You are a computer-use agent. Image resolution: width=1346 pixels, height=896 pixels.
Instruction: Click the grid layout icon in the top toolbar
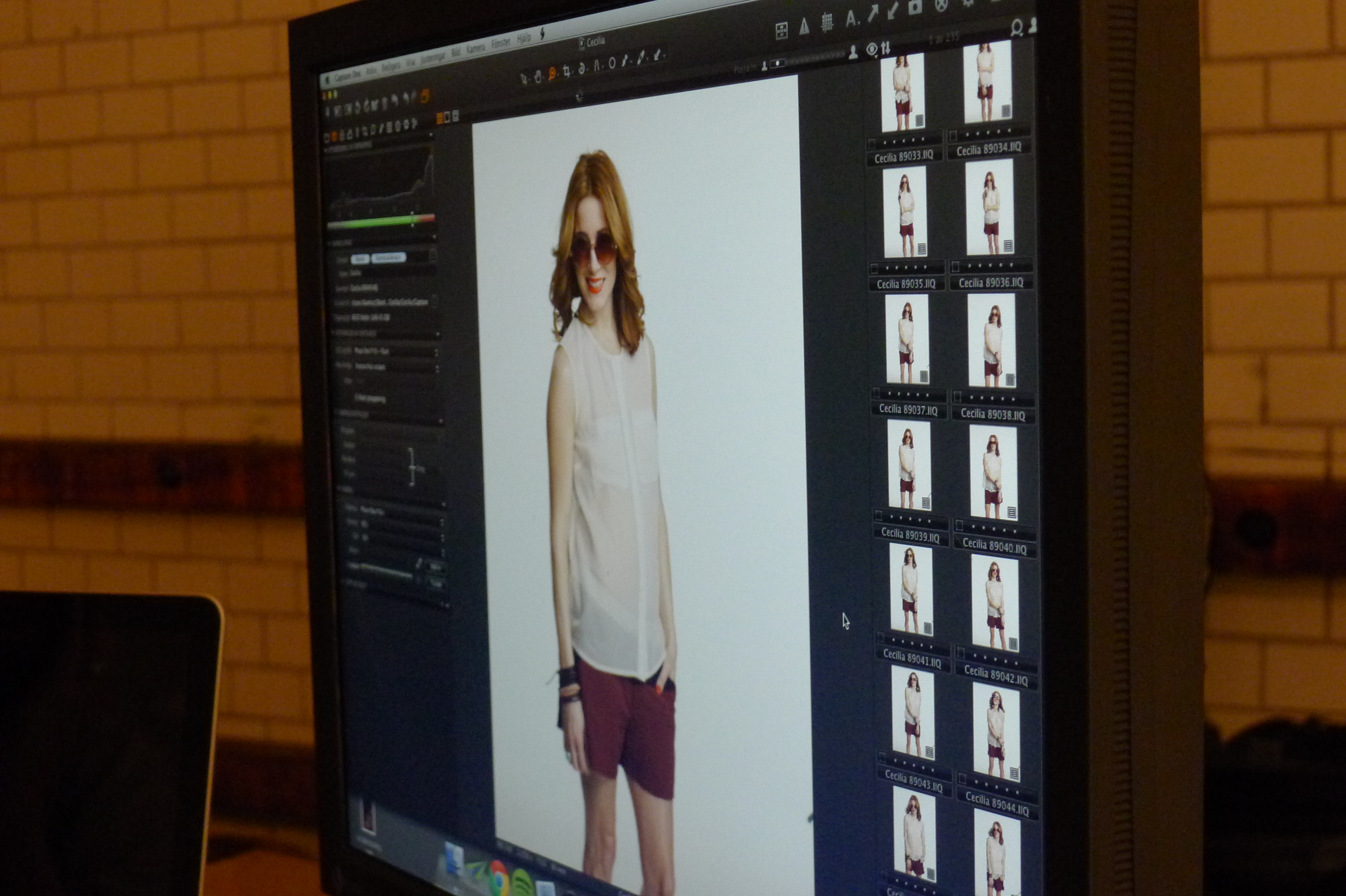pos(782,30)
